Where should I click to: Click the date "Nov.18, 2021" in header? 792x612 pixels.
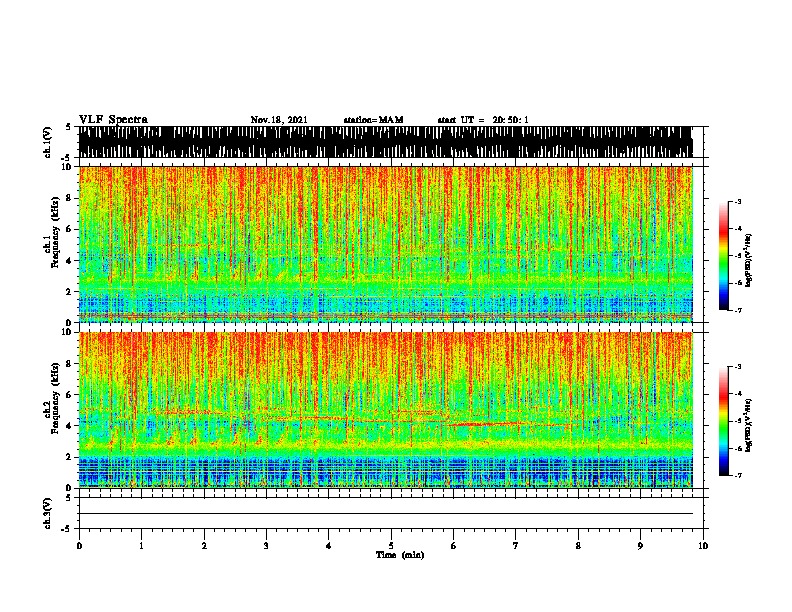click(x=279, y=120)
